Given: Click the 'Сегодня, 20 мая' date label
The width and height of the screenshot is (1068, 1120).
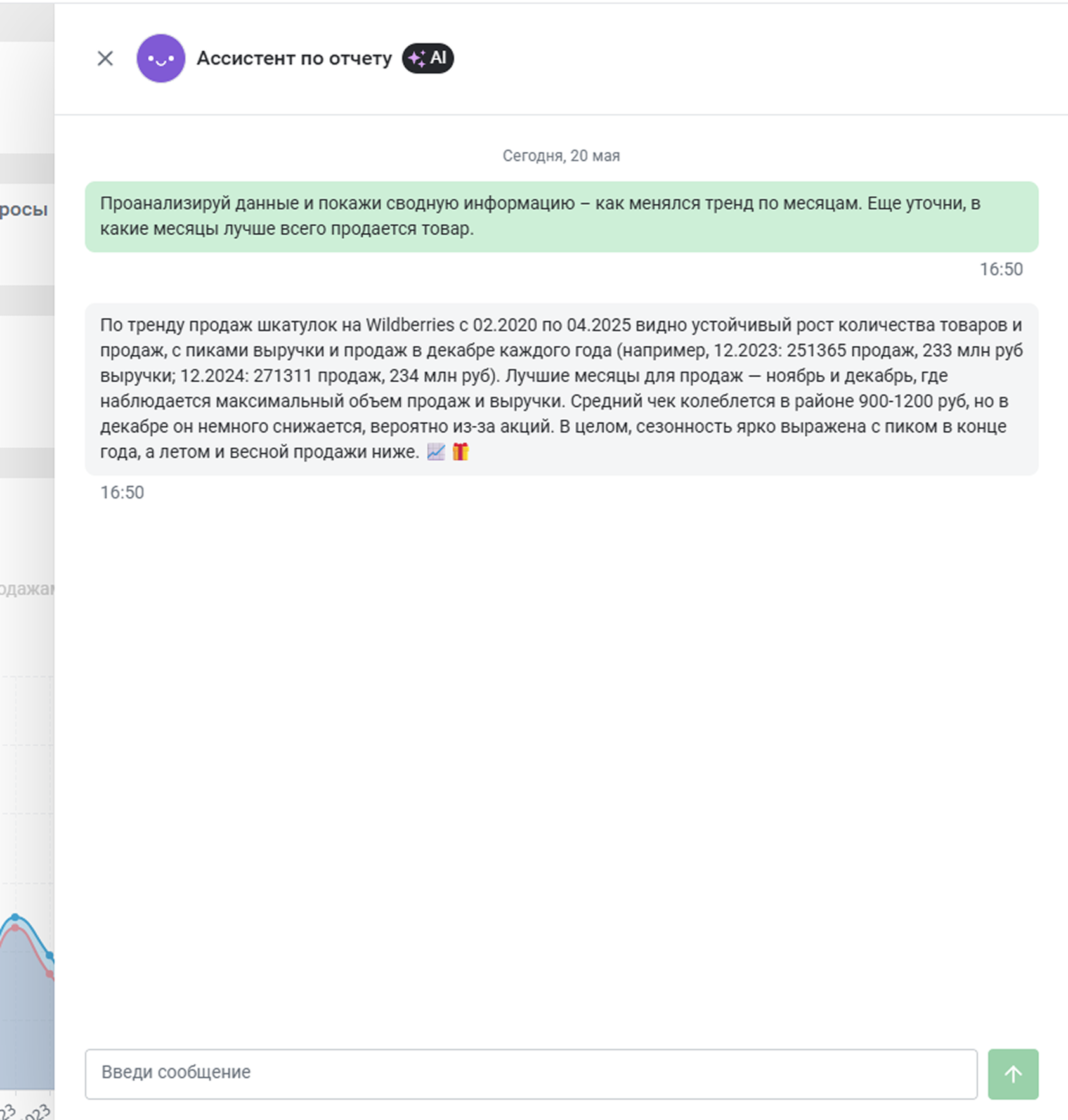Looking at the screenshot, I should pos(561,156).
